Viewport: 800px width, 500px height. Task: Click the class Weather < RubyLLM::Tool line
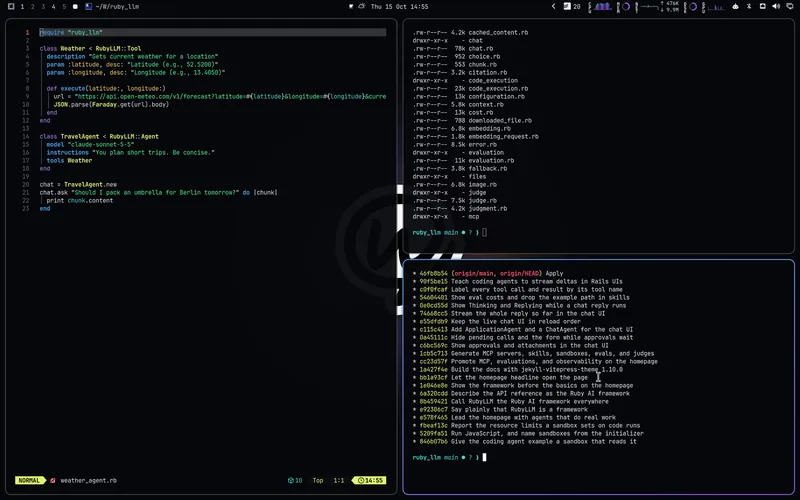(90, 48)
